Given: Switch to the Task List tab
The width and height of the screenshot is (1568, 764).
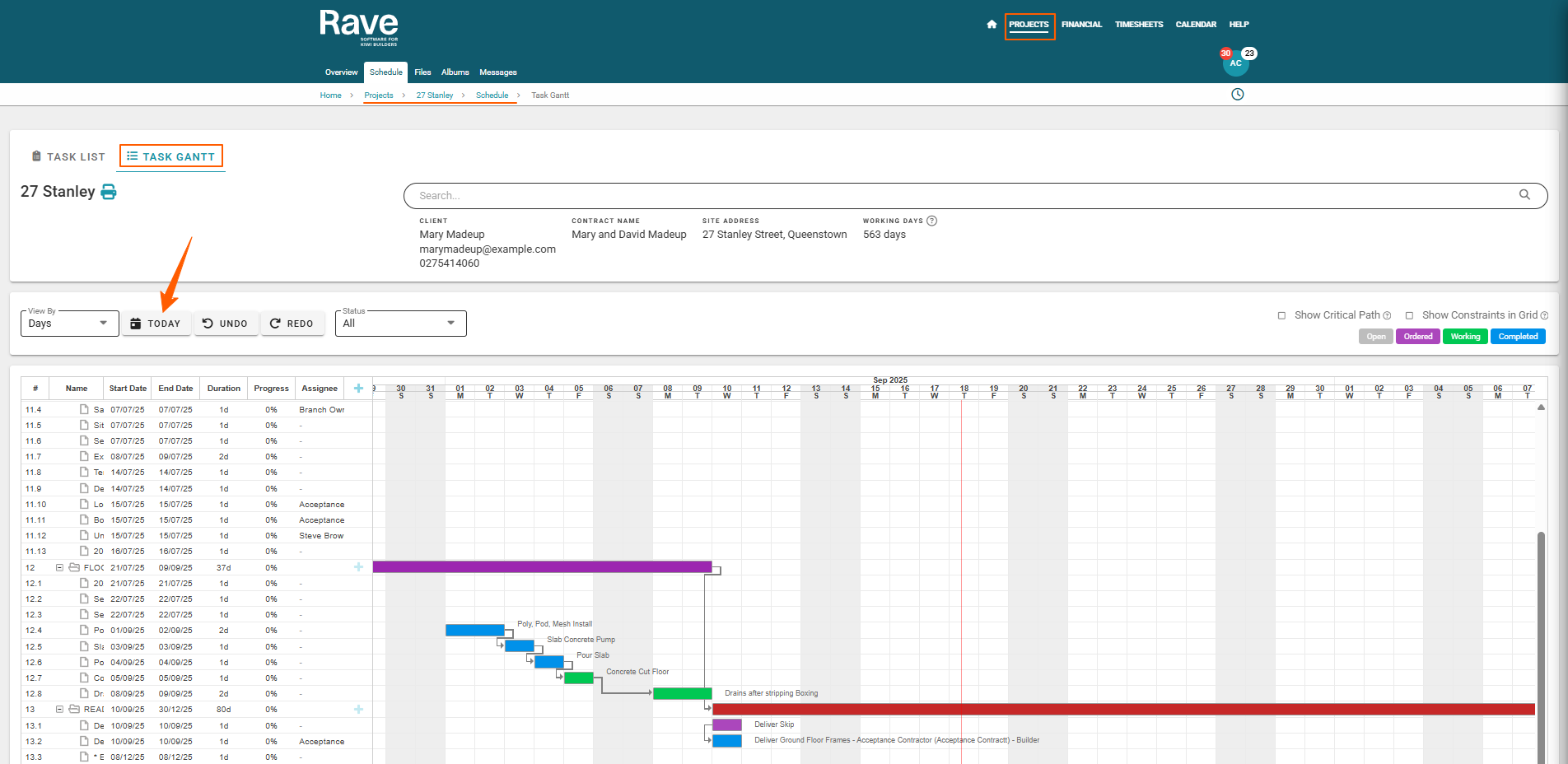Looking at the screenshot, I should (x=68, y=156).
